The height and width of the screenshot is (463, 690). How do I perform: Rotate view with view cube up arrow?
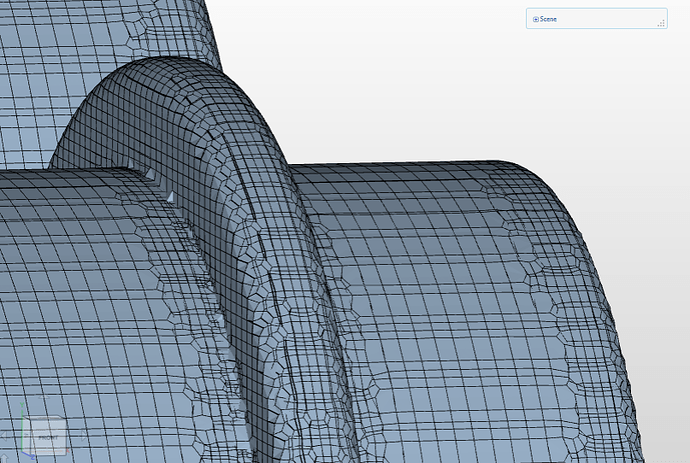(44, 397)
